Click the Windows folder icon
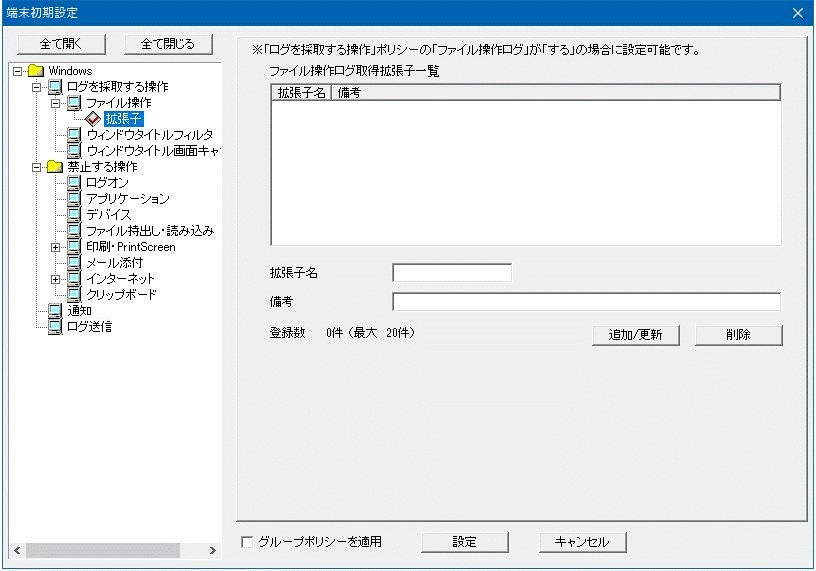The image size is (816, 571). click(x=36, y=71)
